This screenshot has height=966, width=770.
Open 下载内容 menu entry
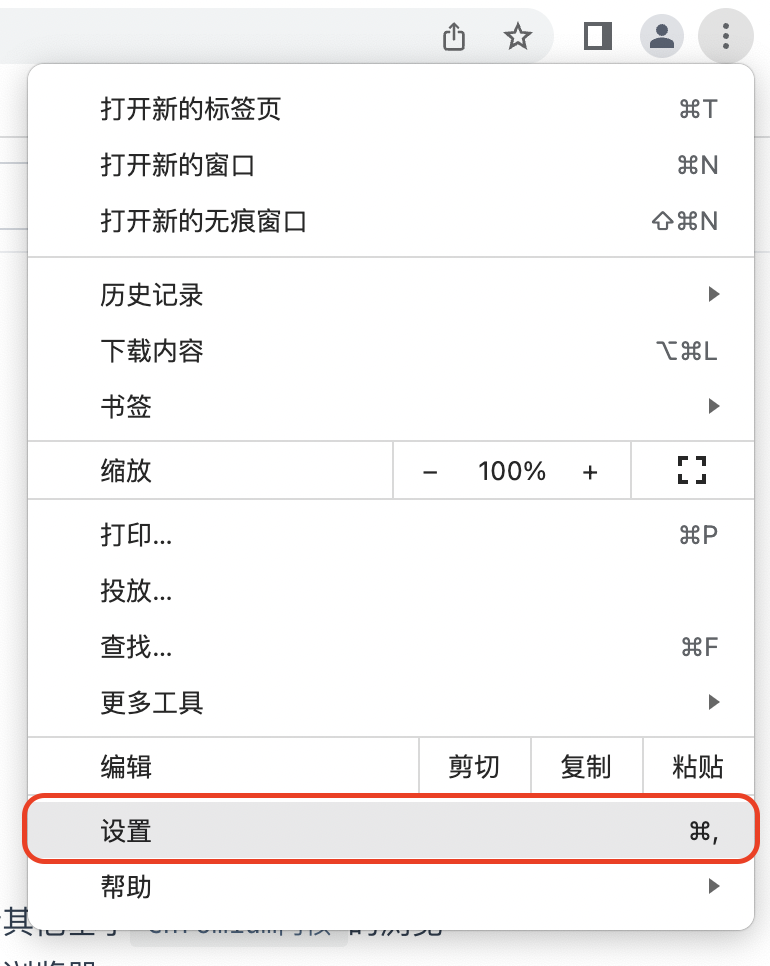152,351
